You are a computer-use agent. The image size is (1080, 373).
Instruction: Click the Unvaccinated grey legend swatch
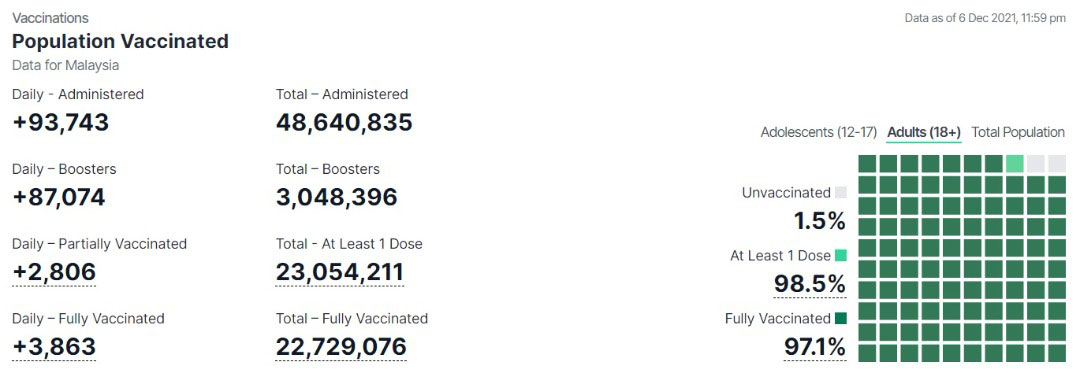[840, 193]
